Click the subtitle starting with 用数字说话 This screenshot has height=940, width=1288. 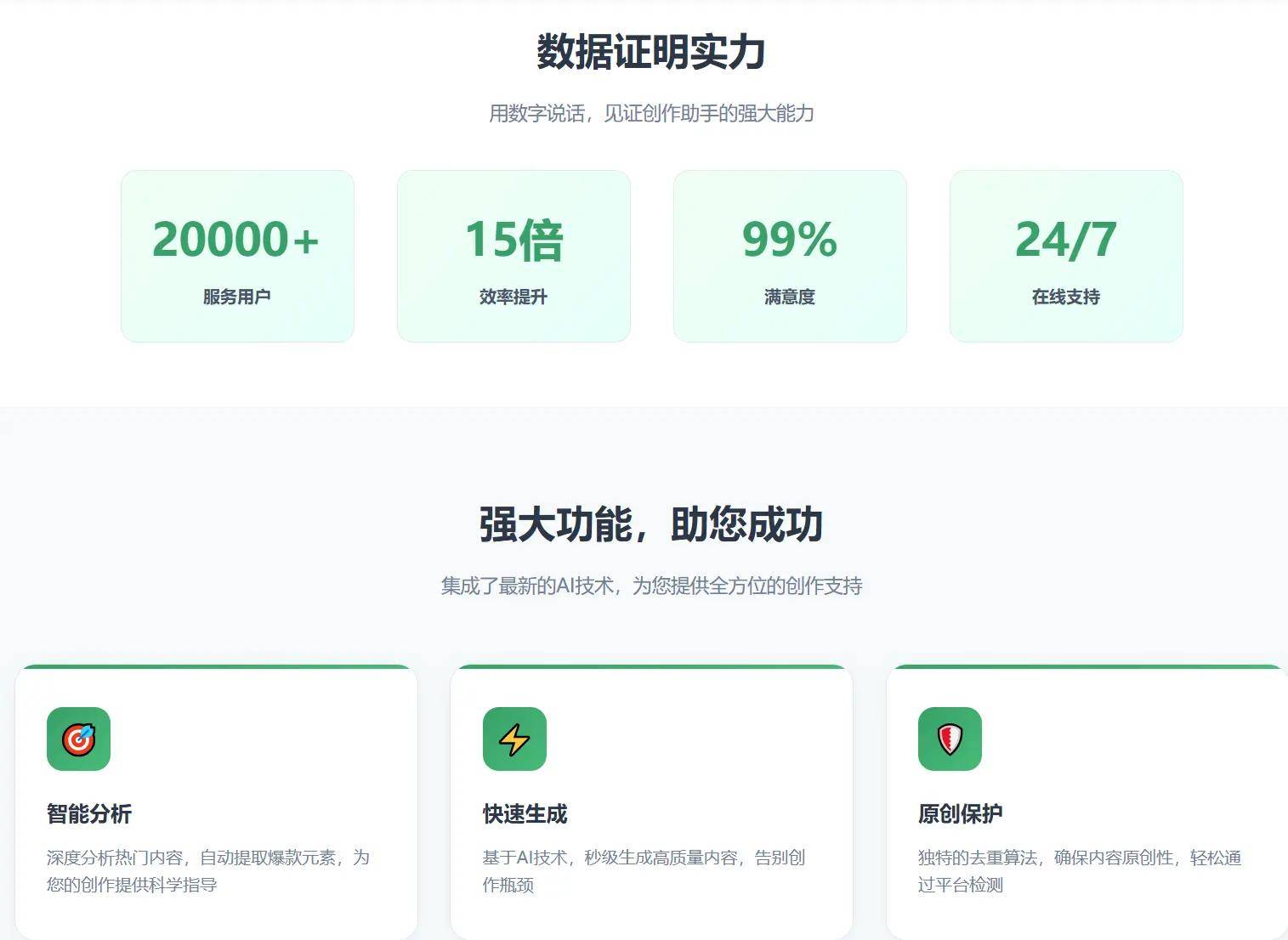coord(651,113)
